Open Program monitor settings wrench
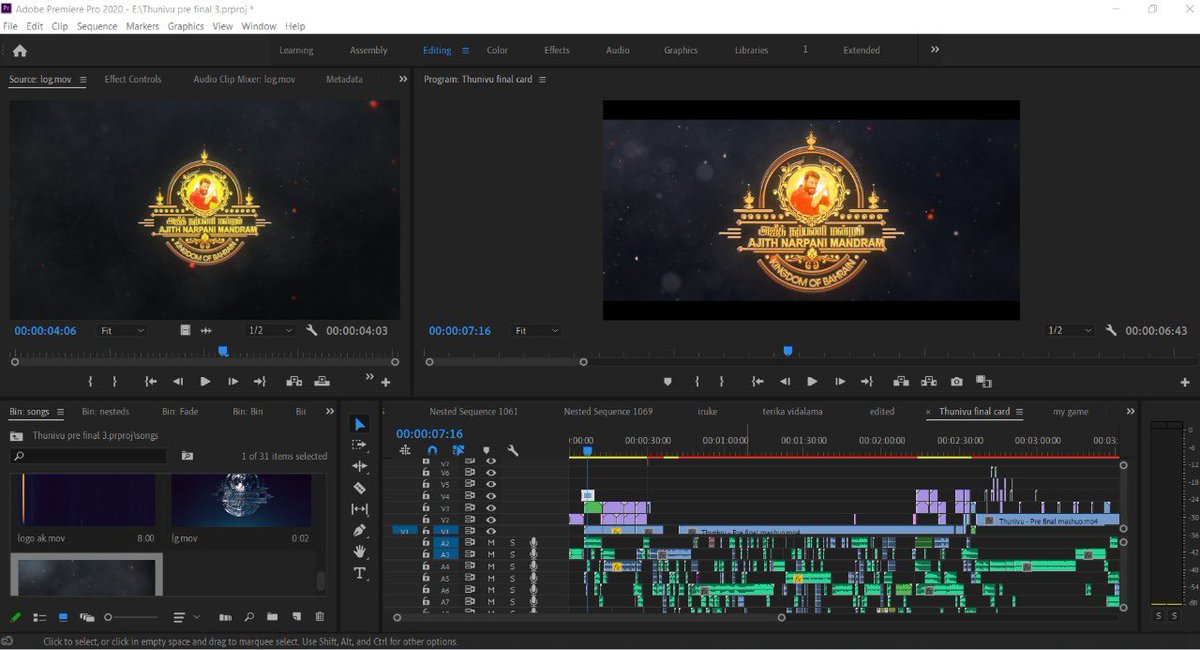The image size is (1200, 650). pos(1111,330)
